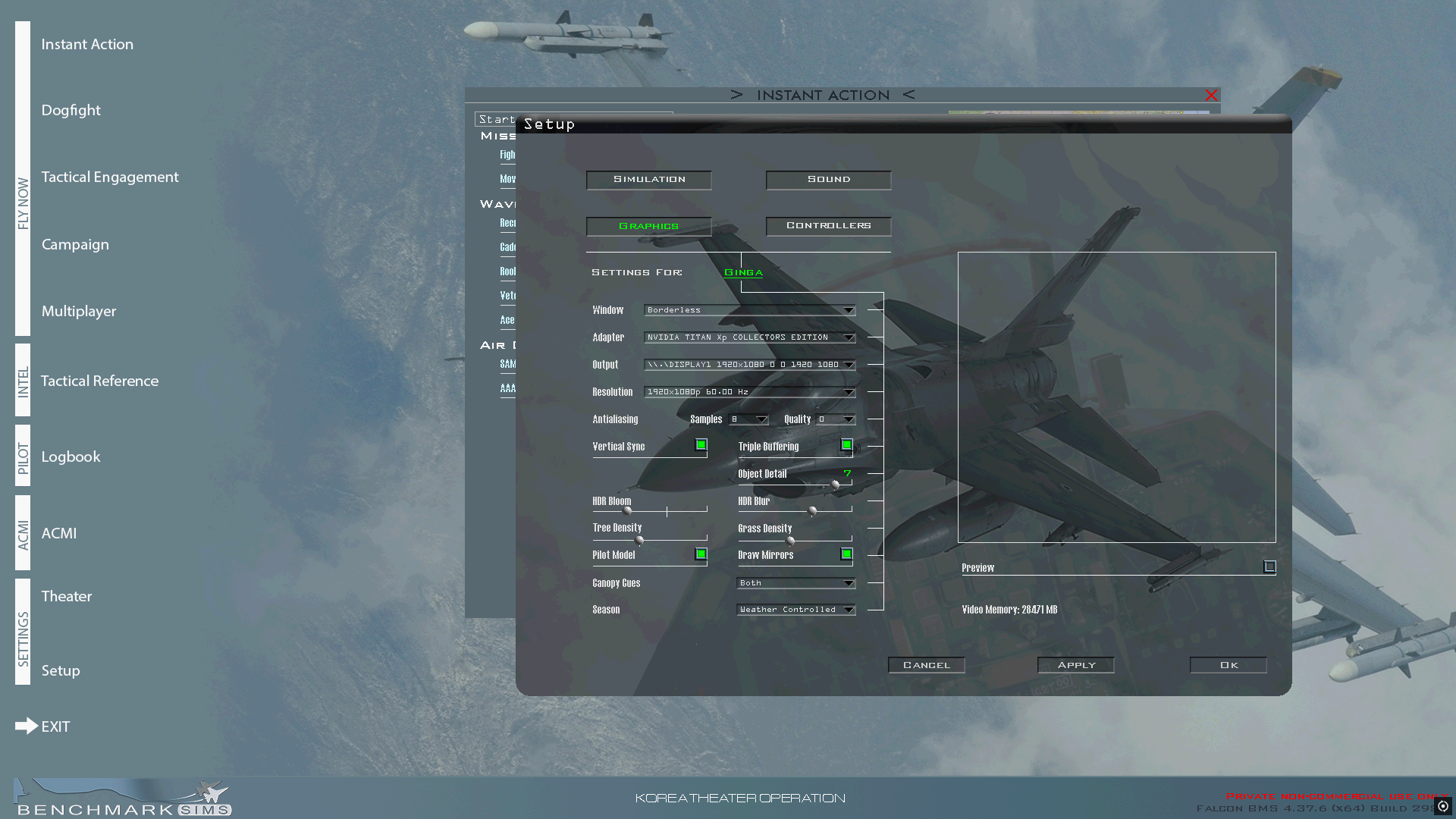Click the GINGA settings profile link
1456x819 pixels.
coord(742,271)
